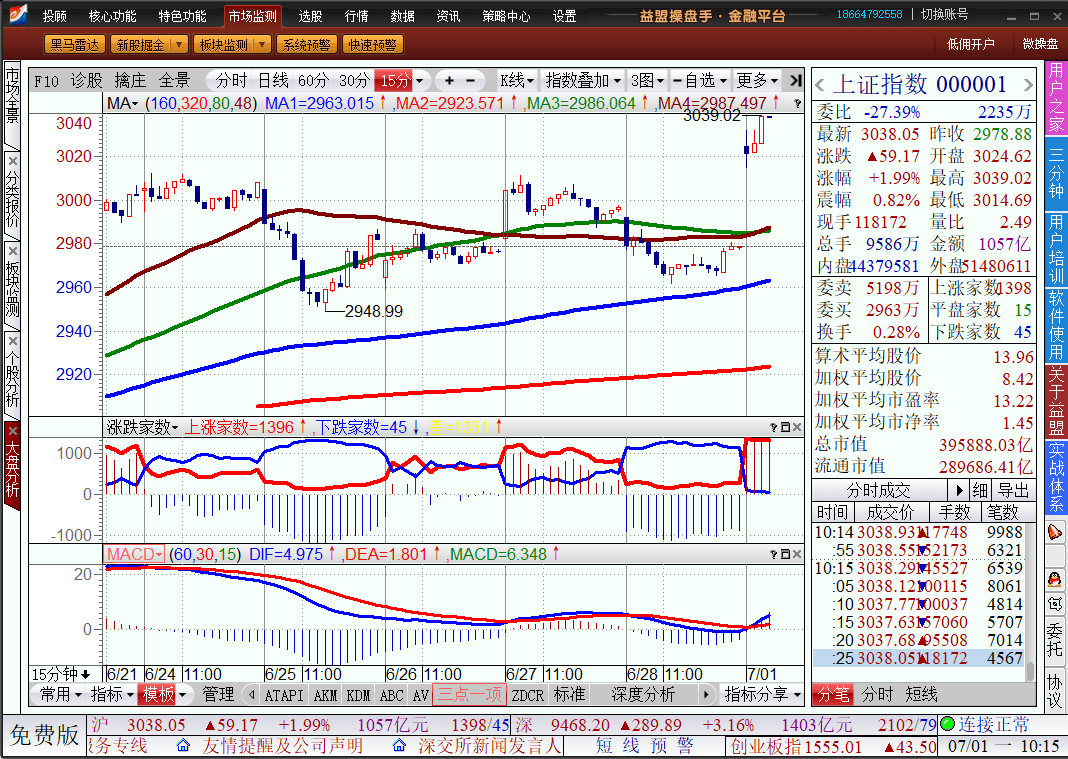Viewport: 1068px width, 759px height.
Task: Open the 指数叠加 dropdown
Action: 583,80
